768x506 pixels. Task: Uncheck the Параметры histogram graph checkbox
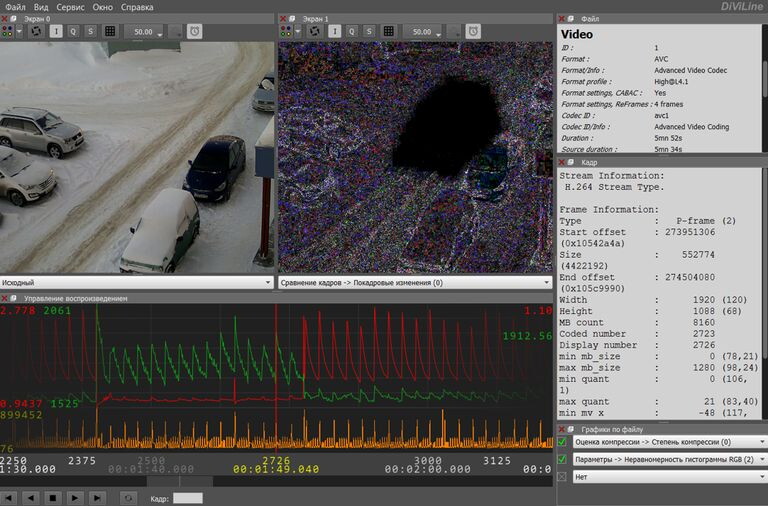[562, 460]
